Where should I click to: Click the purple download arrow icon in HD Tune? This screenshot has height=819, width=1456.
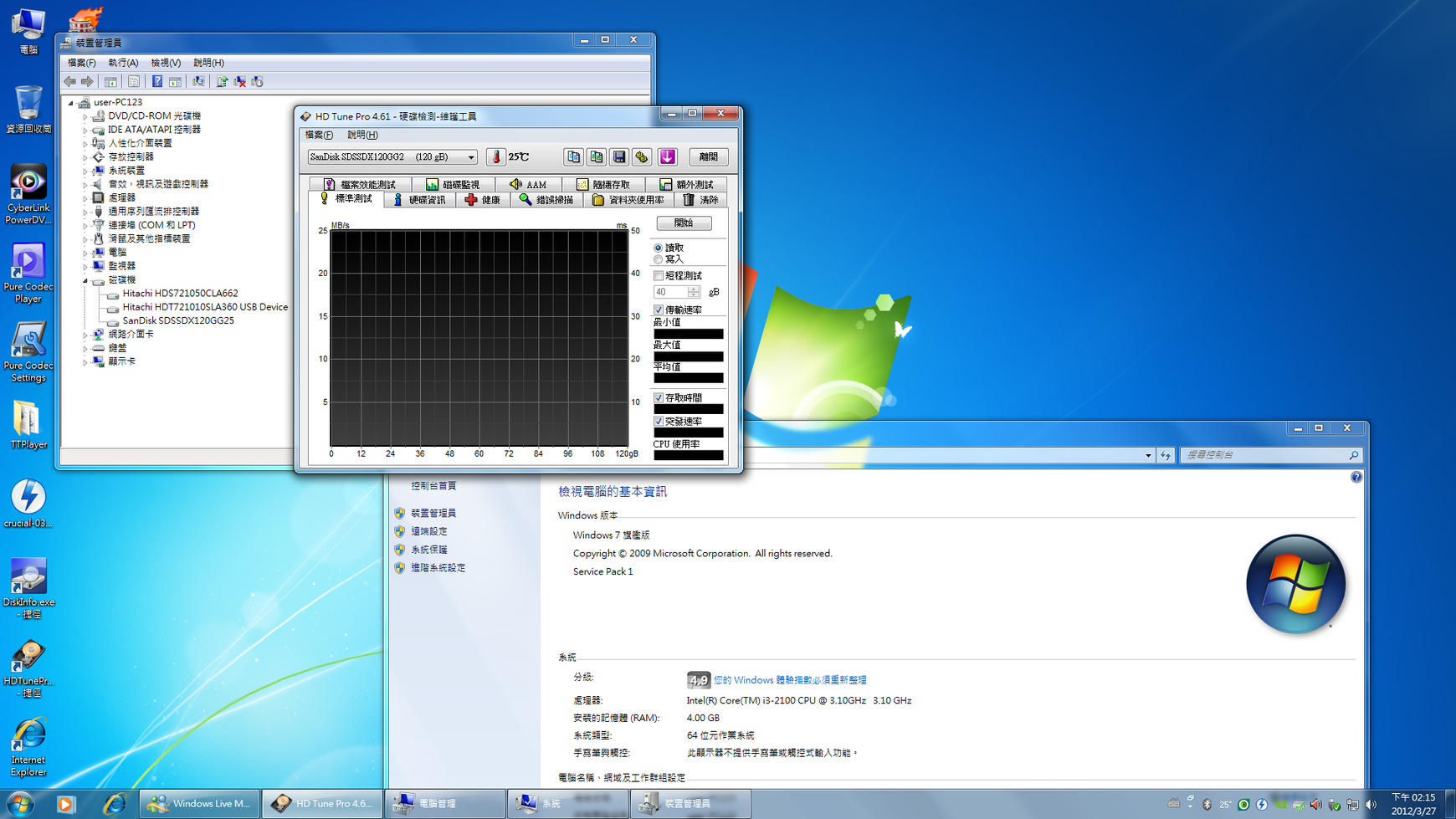click(x=667, y=157)
